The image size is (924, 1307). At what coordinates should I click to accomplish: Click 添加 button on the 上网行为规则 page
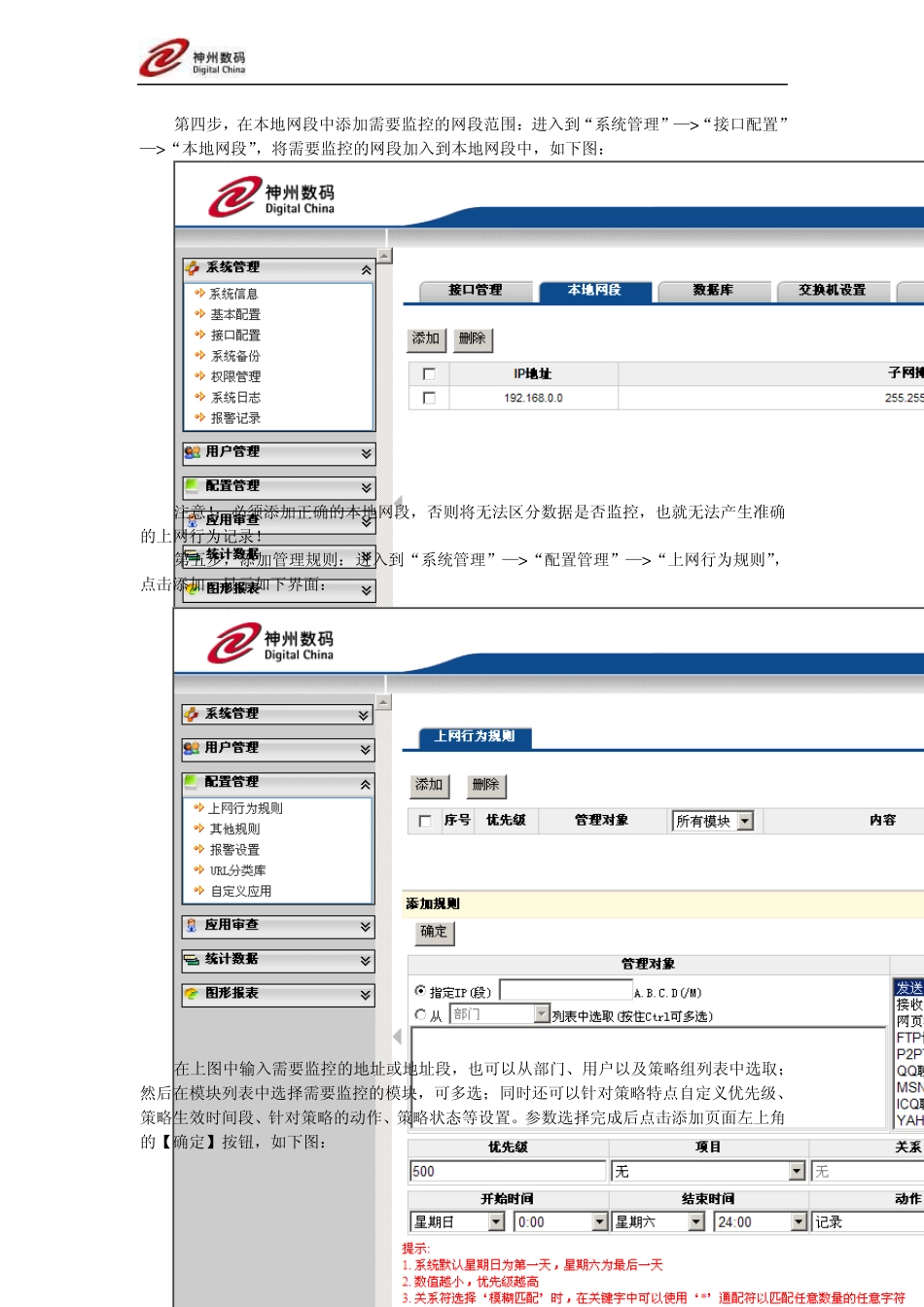(x=429, y=785)
